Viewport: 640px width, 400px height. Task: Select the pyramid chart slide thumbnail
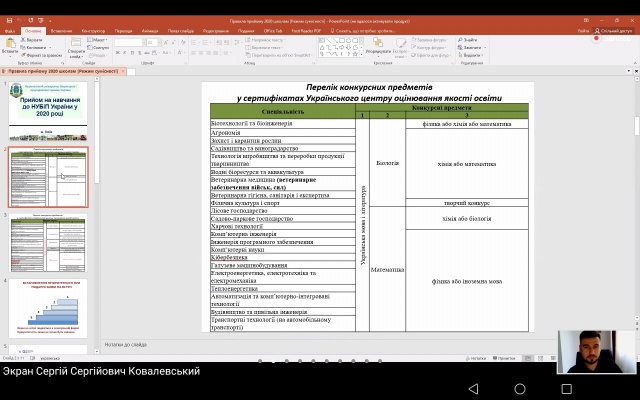point(48,308)
